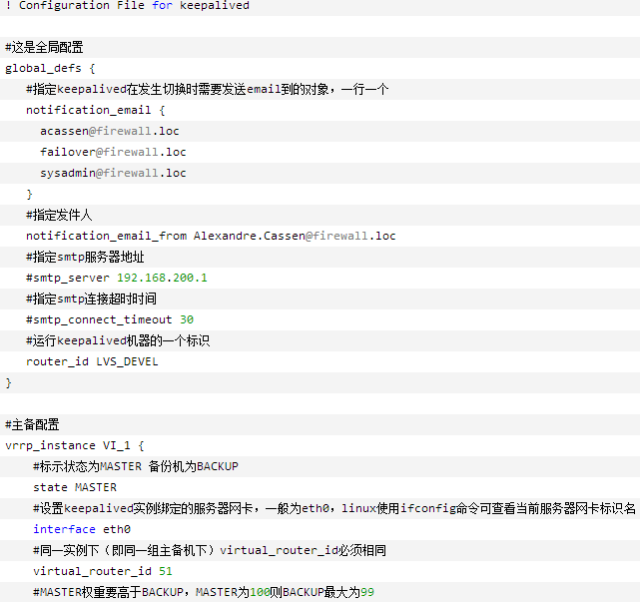This screenshot has width=640, height=602.
Task: Click the 'state MASTER' line
Action: coord(75,487)
